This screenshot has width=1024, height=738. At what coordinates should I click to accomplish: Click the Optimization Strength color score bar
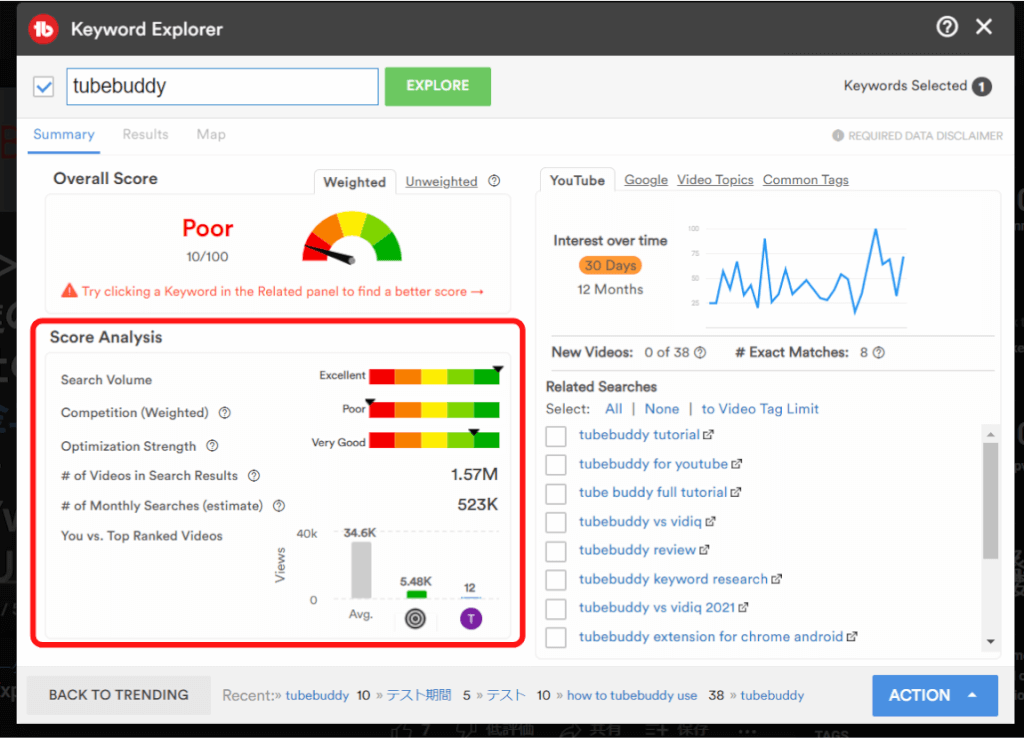(434, 440)
